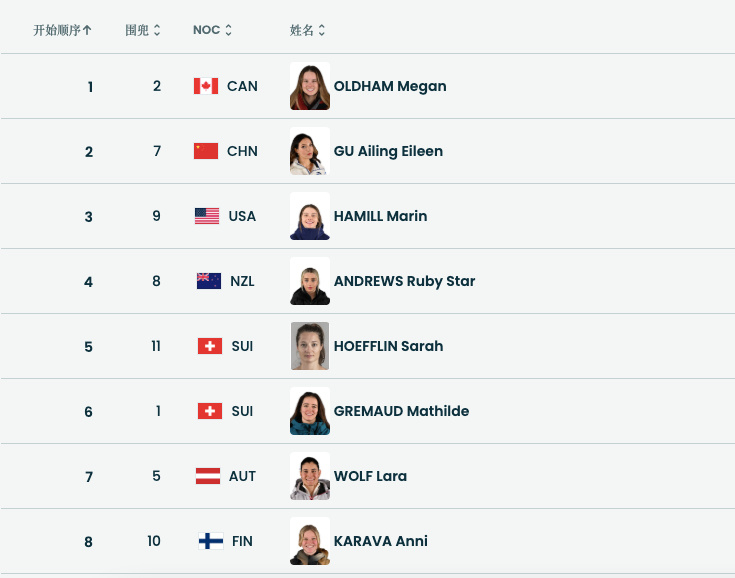Click the Finland flag icon
The width and height of the screenshot is (735, 578).
210,541
